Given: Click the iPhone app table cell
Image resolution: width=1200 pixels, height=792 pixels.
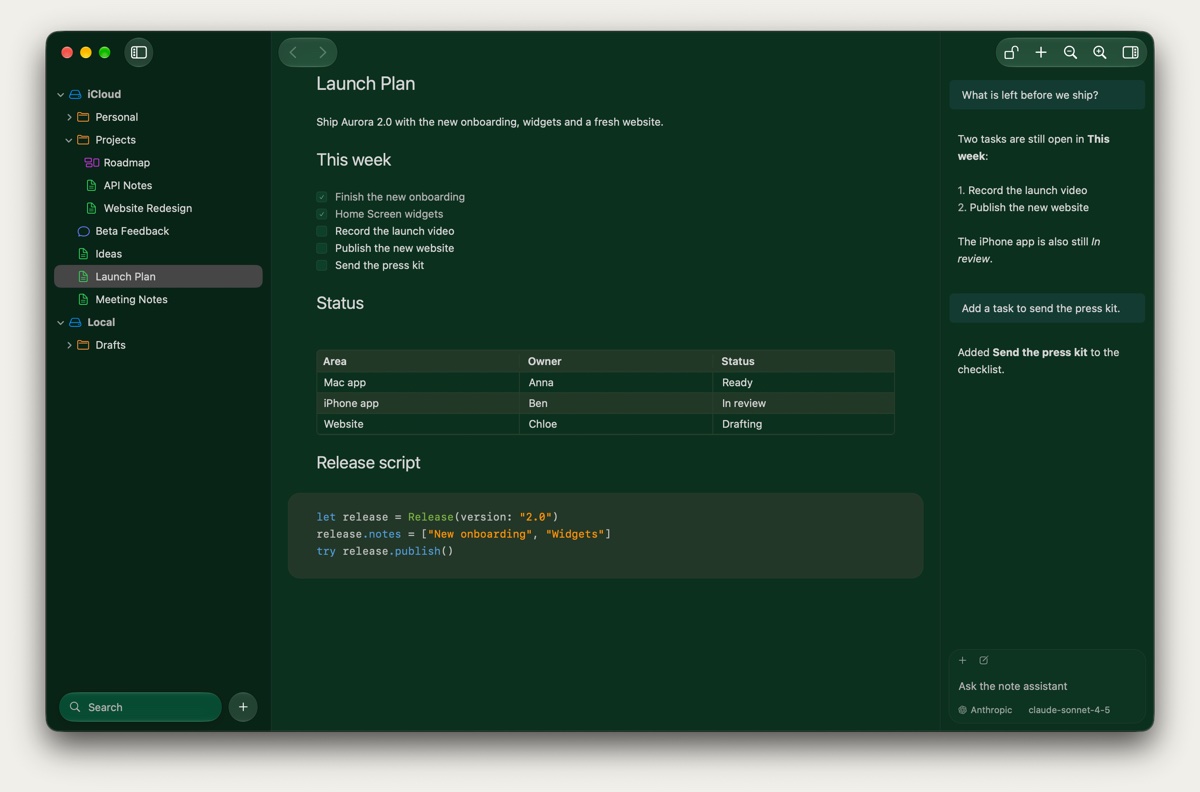Looking at the screenshot, I should click(x=419, y=403).
